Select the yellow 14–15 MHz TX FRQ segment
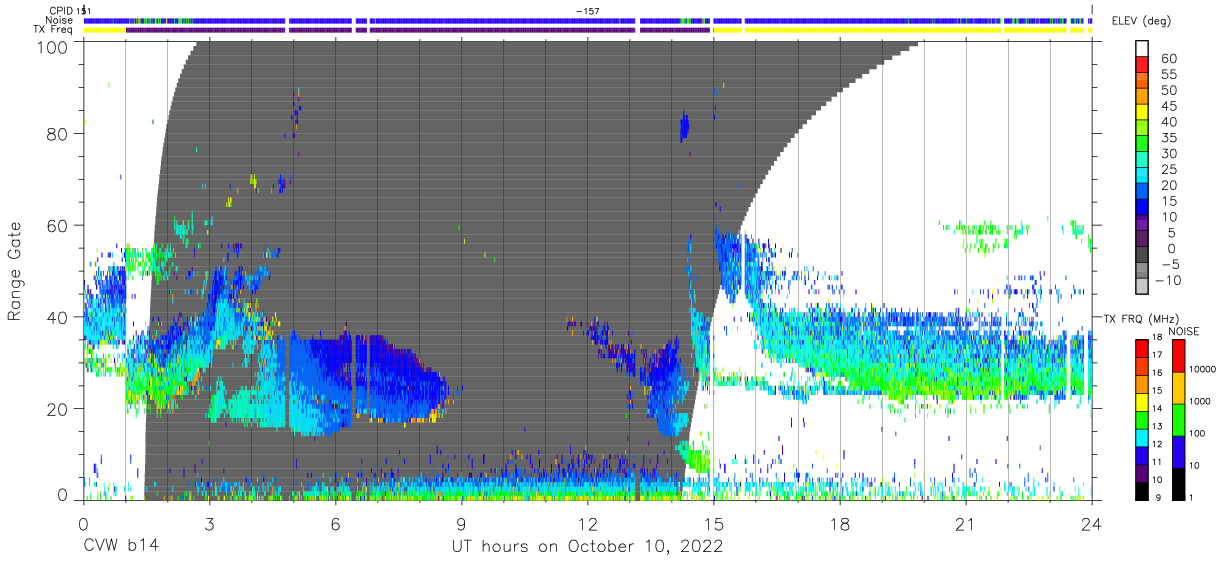Image resolution: width=1228 pixels, height=567 pixels. 1142,402
